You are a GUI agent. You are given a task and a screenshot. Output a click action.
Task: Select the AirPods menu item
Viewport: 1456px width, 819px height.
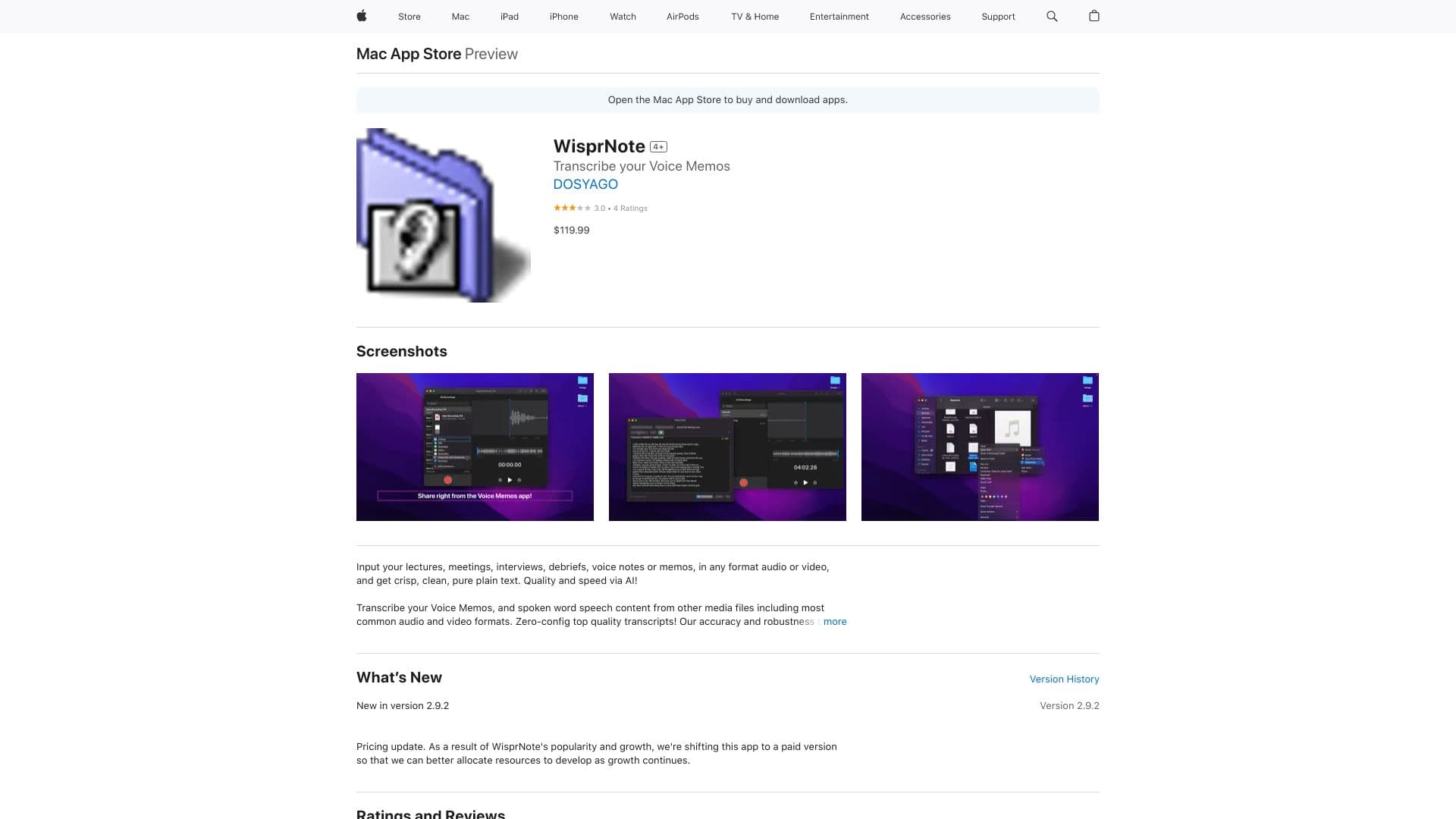click(x=682, y=16)
